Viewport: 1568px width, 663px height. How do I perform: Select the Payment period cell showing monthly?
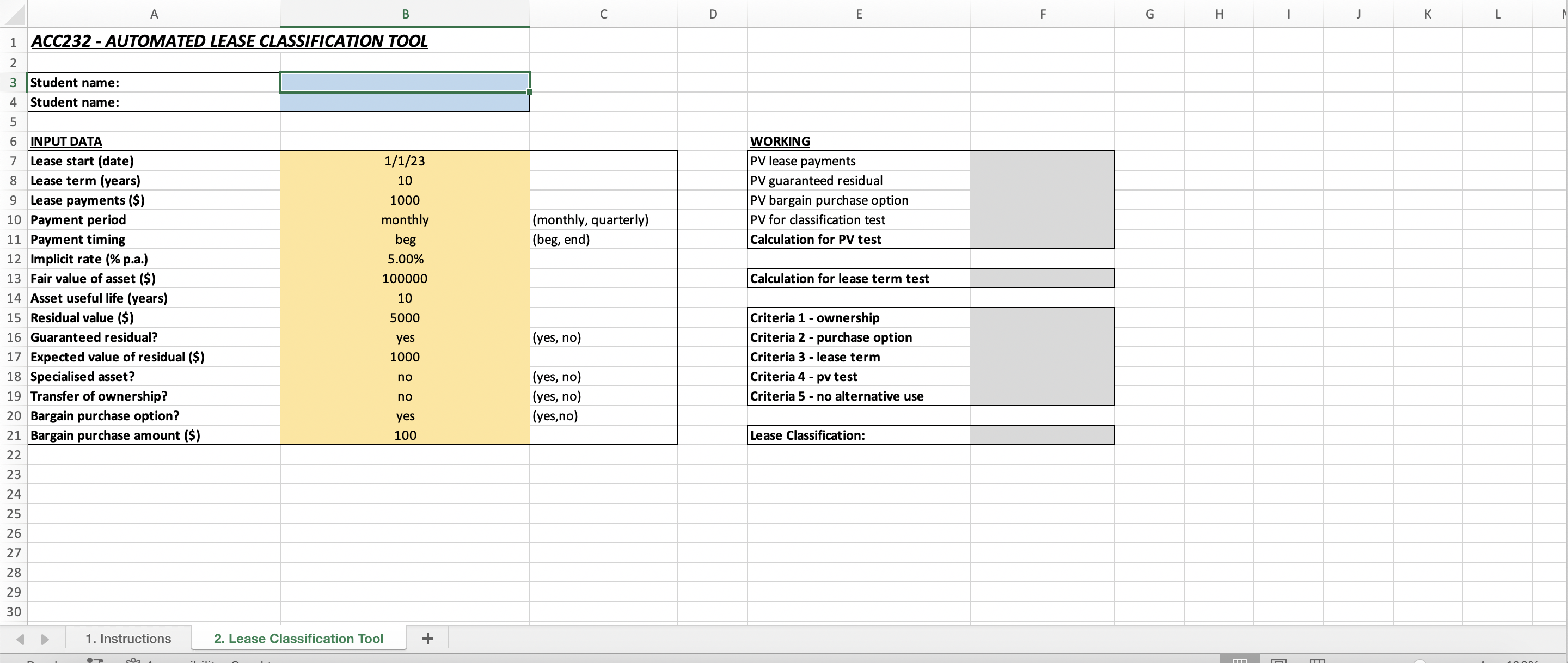click(x=405, y=220)
